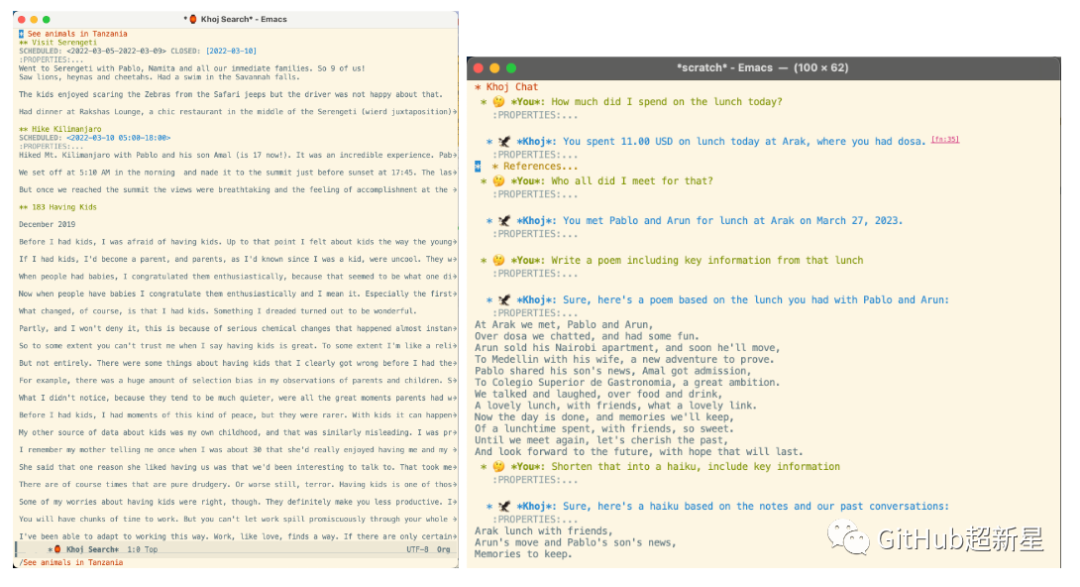The height and width of the screenshot is (587, 1080).
Task: Click the line 'Hiked Mt. Kilimanjaro with Pablo'
Action: (238, 155)
